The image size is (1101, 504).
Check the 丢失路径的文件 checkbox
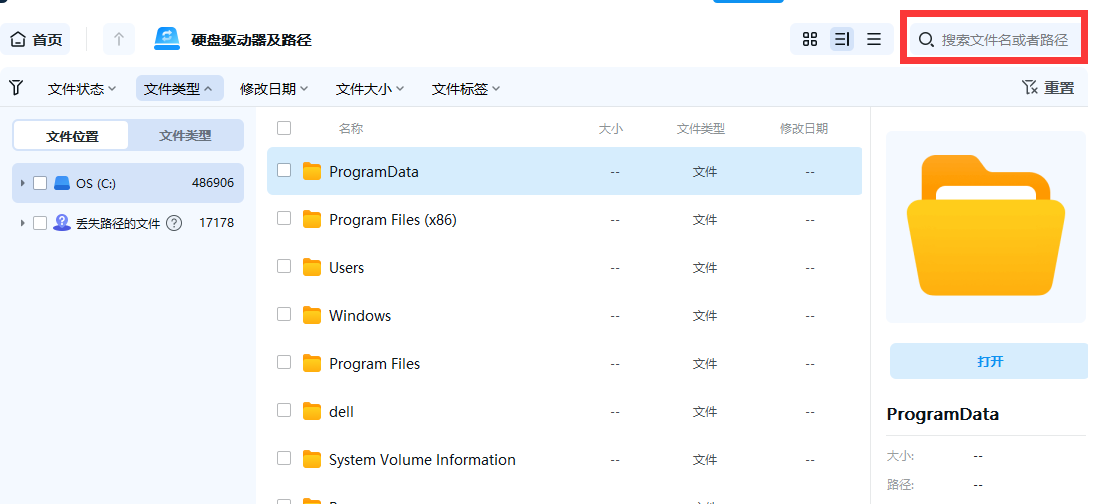click(40, 223)
